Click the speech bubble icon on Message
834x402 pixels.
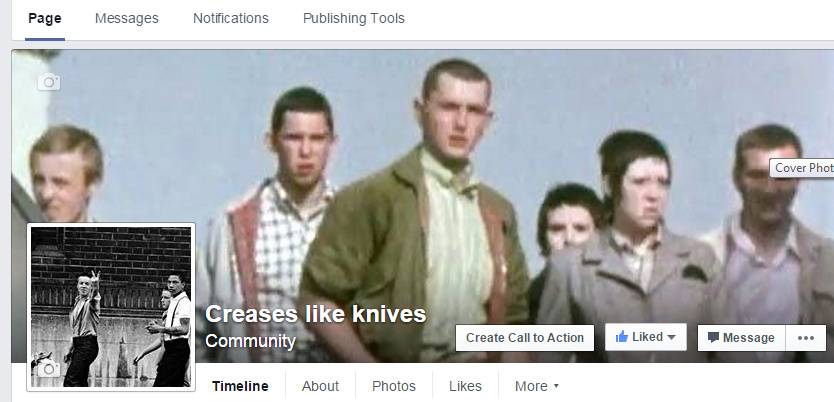[x=713, y=338]
